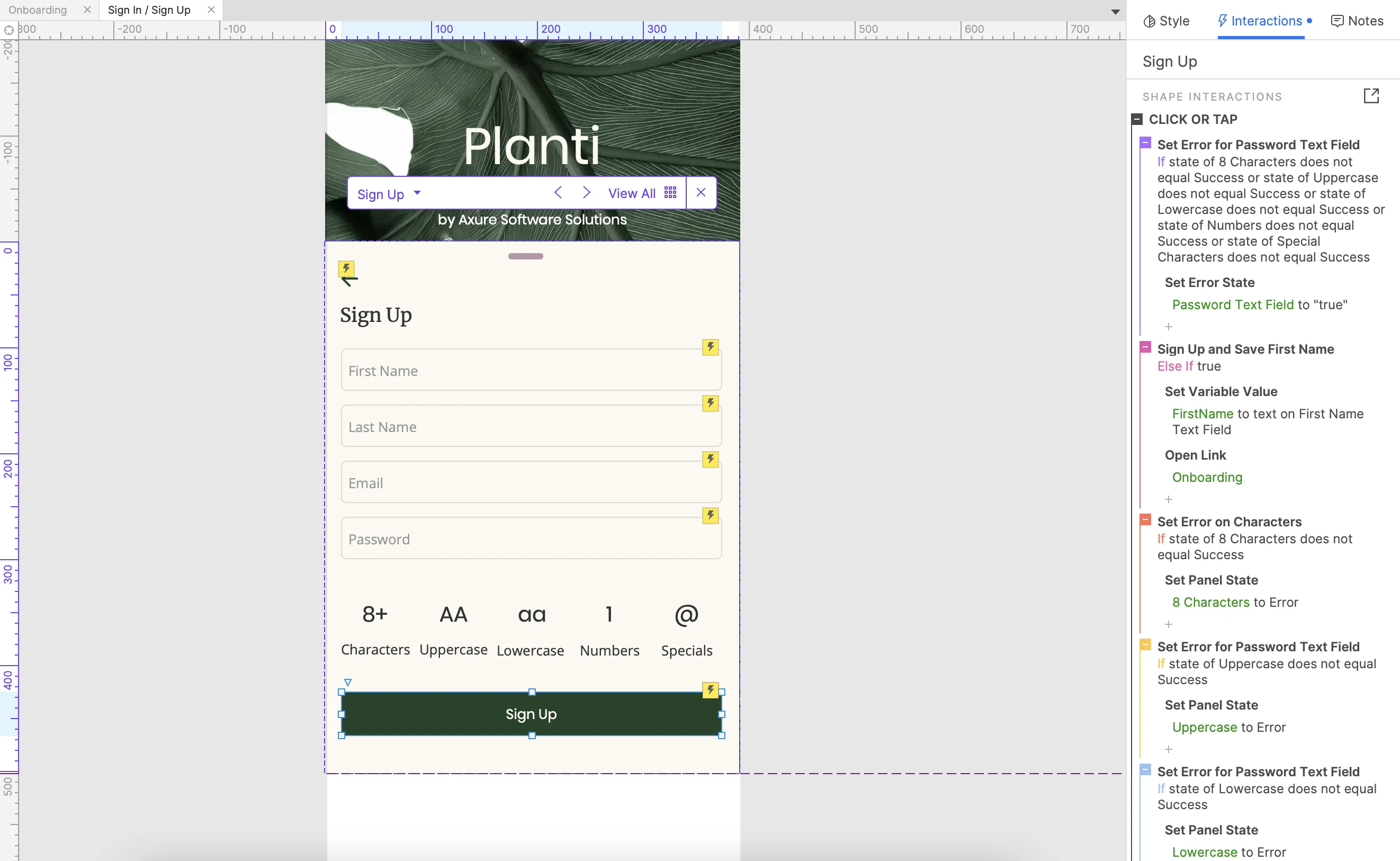
Task: Collapse the Set Error on Characters case
Action: pos(1145,519)
